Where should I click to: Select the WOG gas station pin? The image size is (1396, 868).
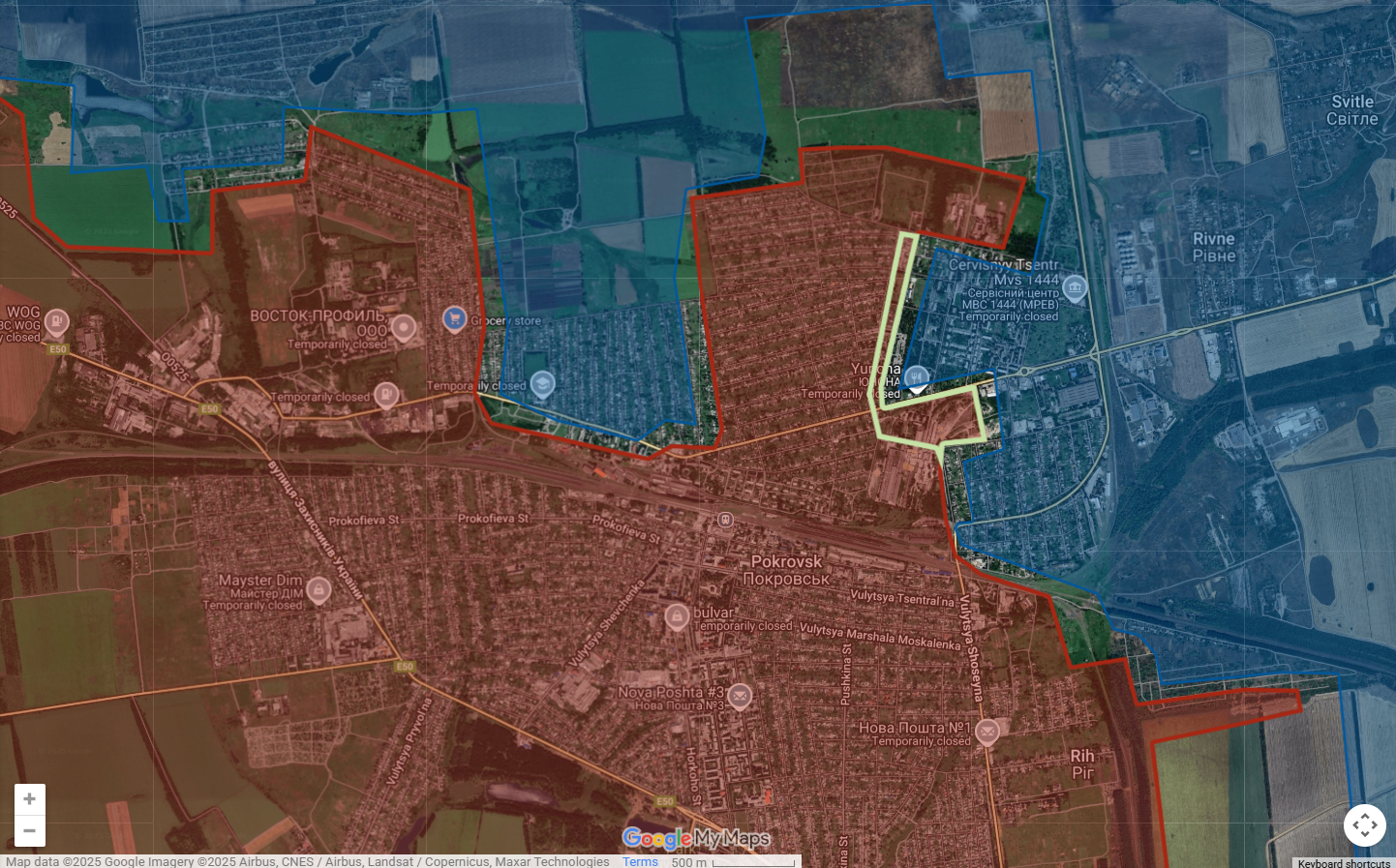[57, 322]
